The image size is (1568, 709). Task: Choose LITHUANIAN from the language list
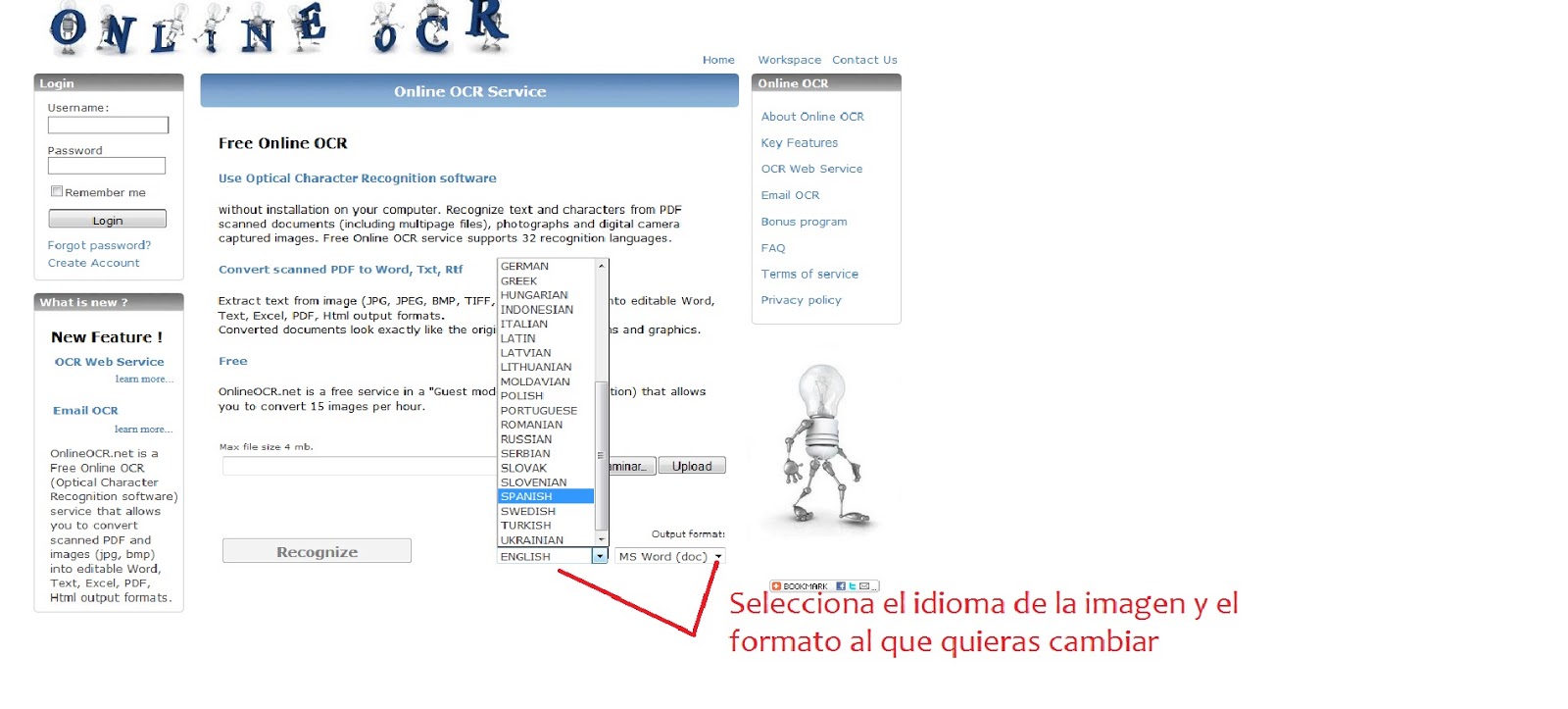pyautogui.click(x=546, y=367)
